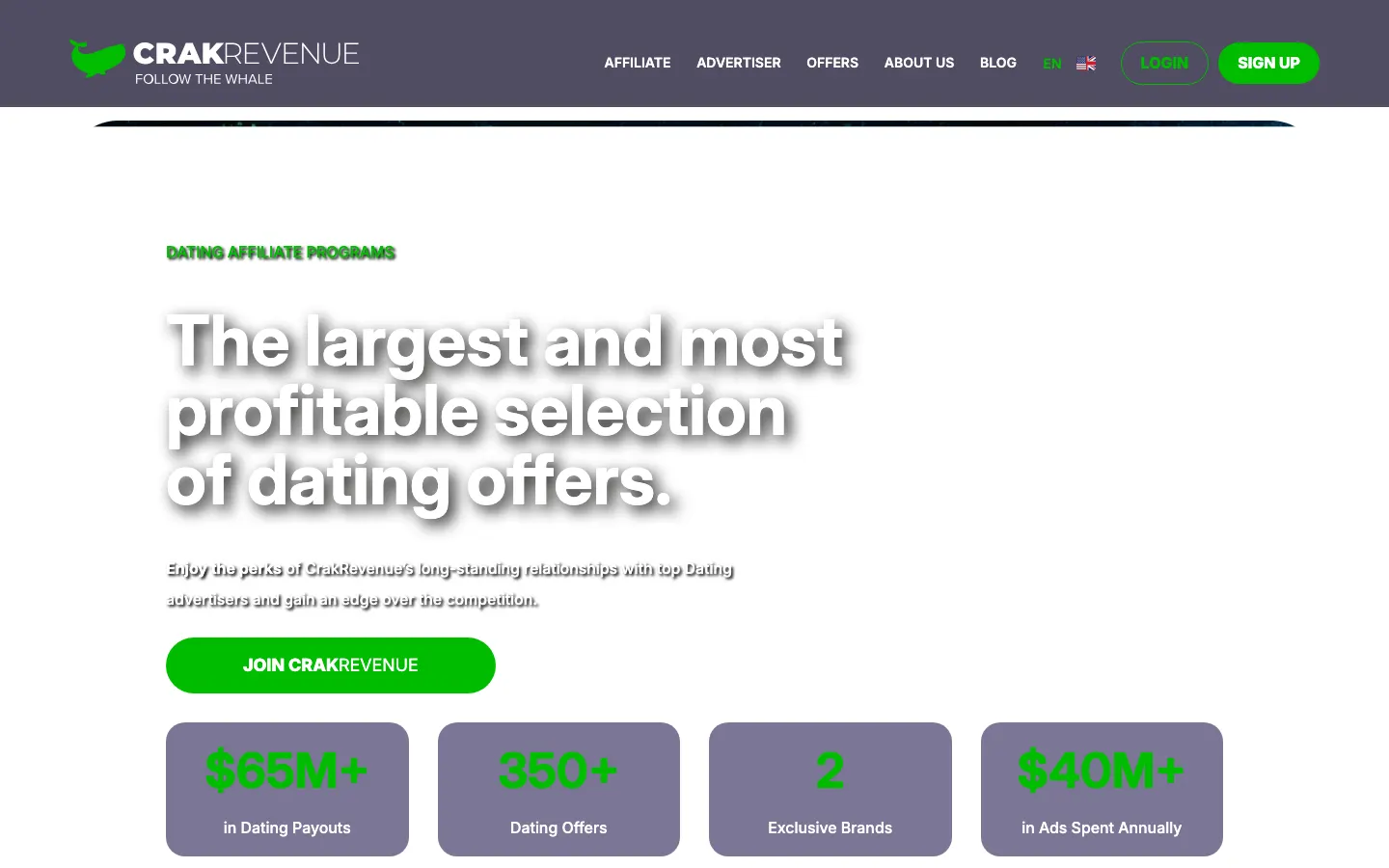Open the CrakRevenue logo home link

214,60
